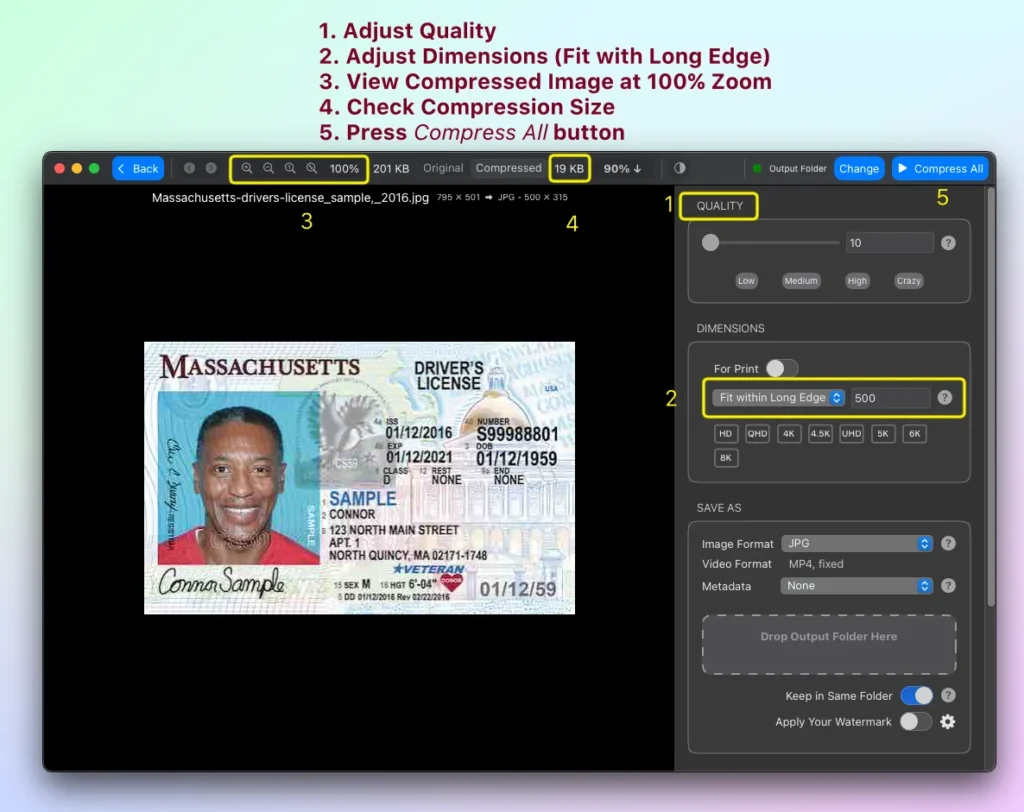Open the Quality help question mark
The image size is (1024, 812).
(948, 243)
